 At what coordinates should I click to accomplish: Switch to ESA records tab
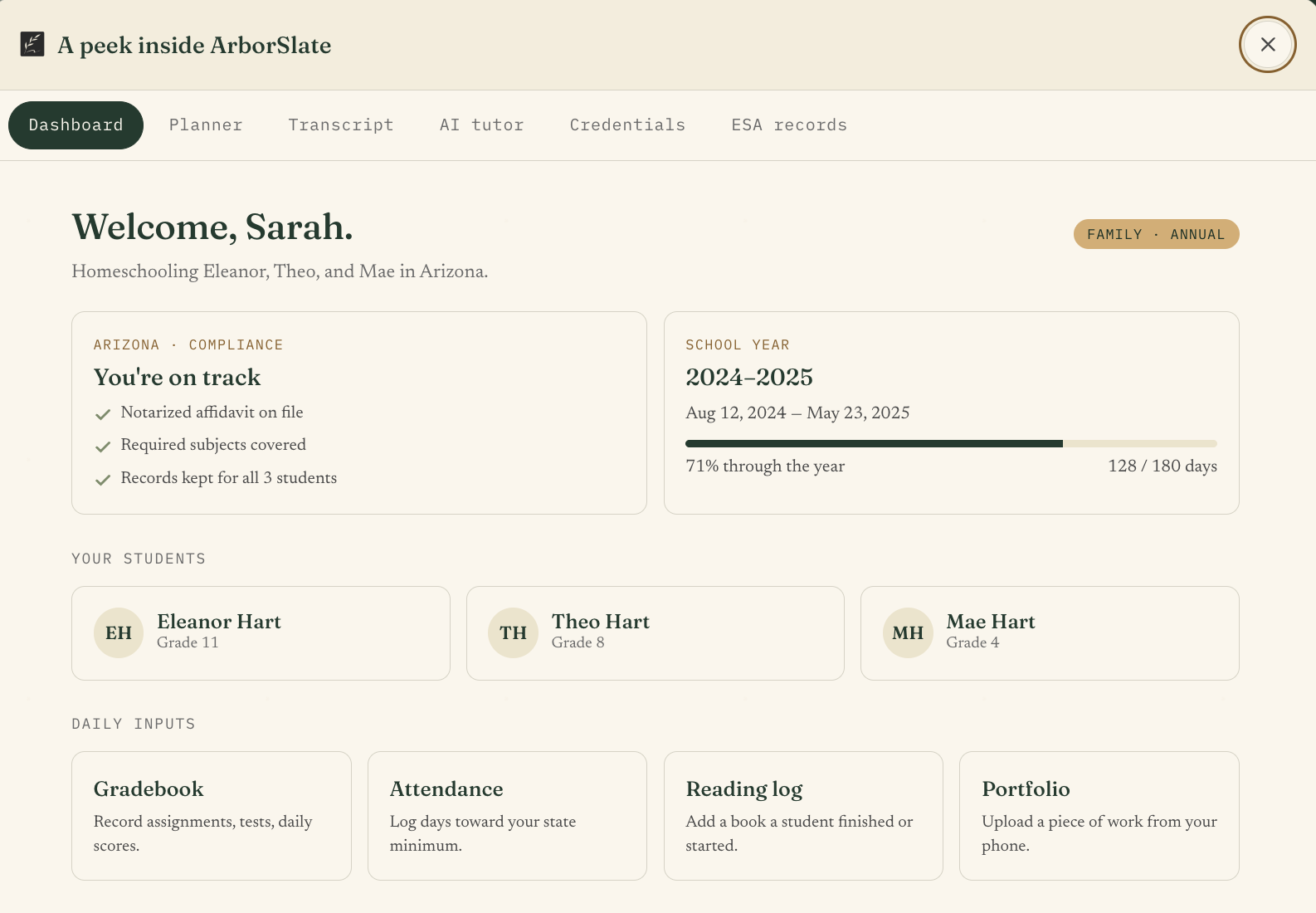click(x=789, y=125)
